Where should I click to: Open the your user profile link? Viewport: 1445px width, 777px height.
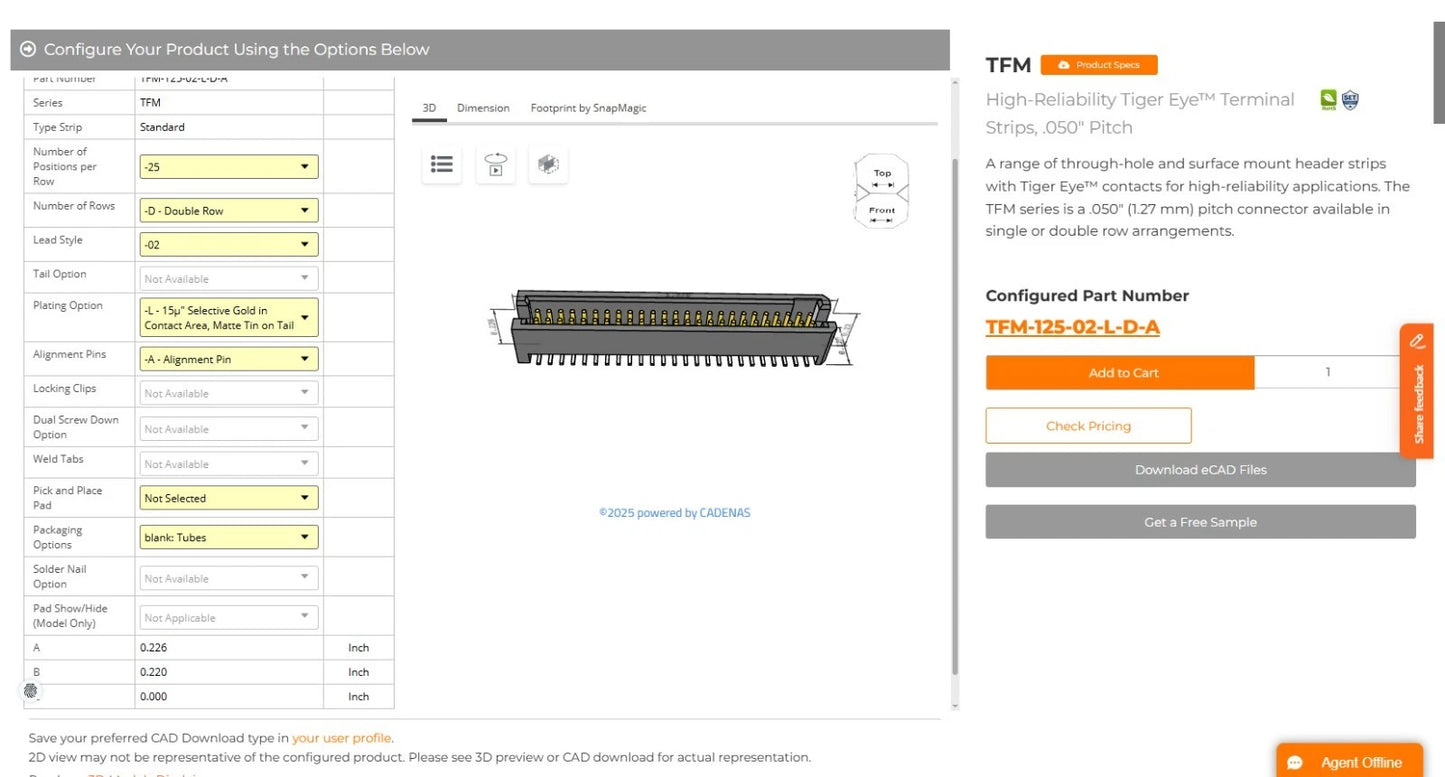pyautogui.click(x=341, y=738)
